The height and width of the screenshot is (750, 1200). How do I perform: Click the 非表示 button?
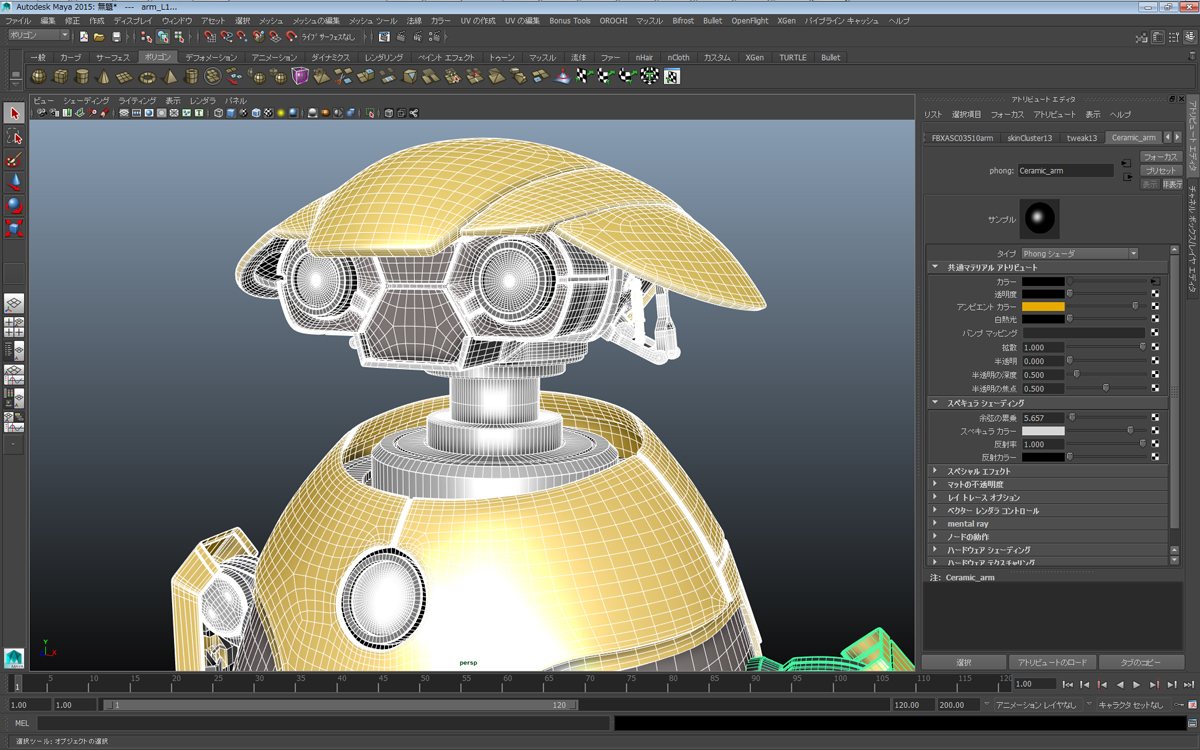[x=1172, y=184]
